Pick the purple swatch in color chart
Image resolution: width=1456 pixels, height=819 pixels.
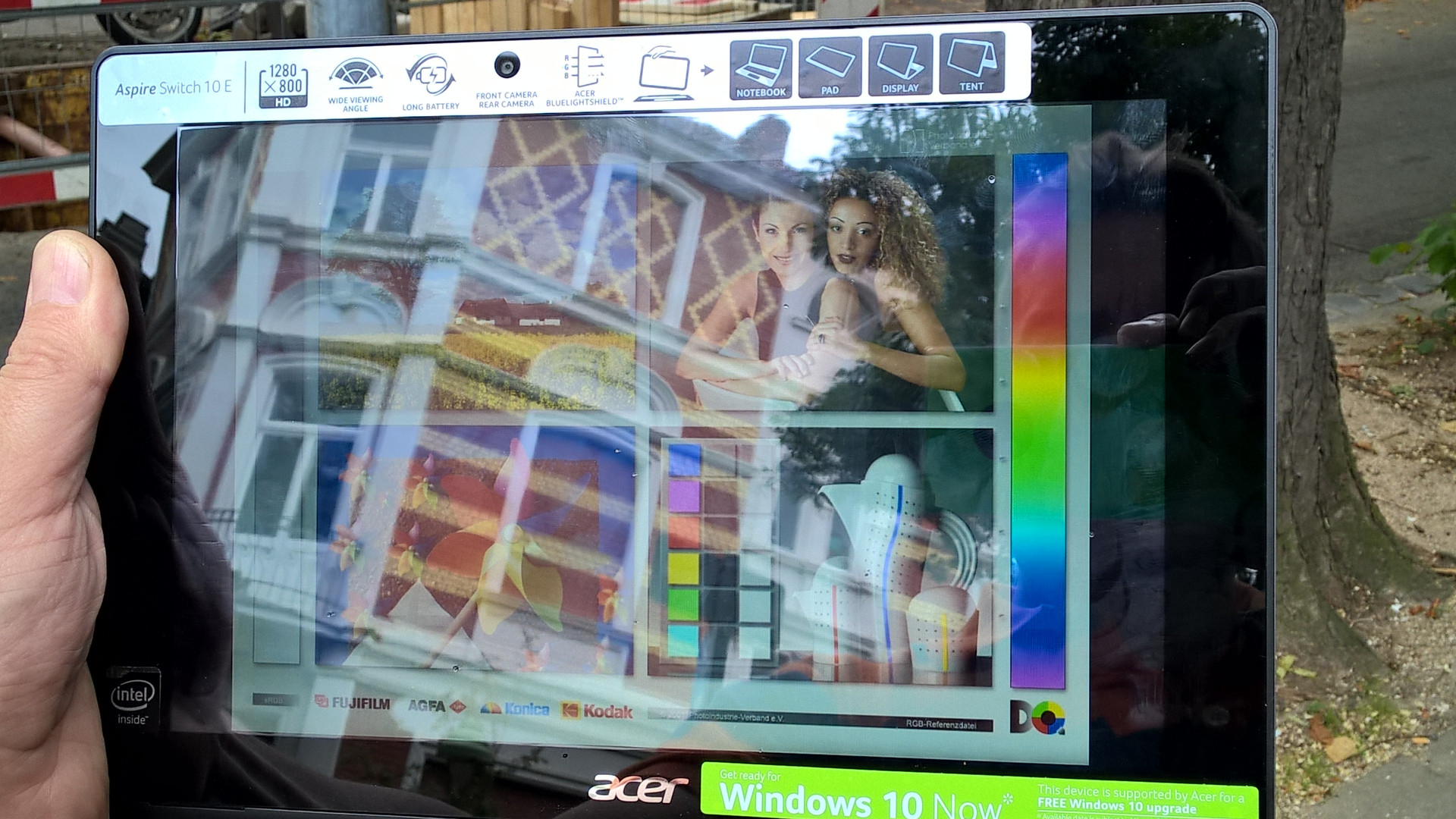684,496
